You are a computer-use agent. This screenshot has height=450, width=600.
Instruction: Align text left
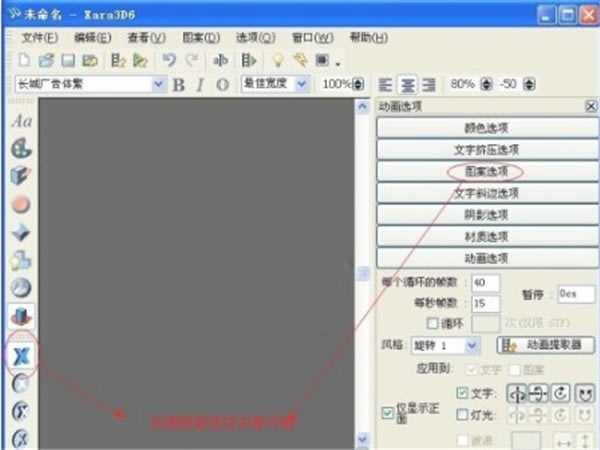pos(385,84)
